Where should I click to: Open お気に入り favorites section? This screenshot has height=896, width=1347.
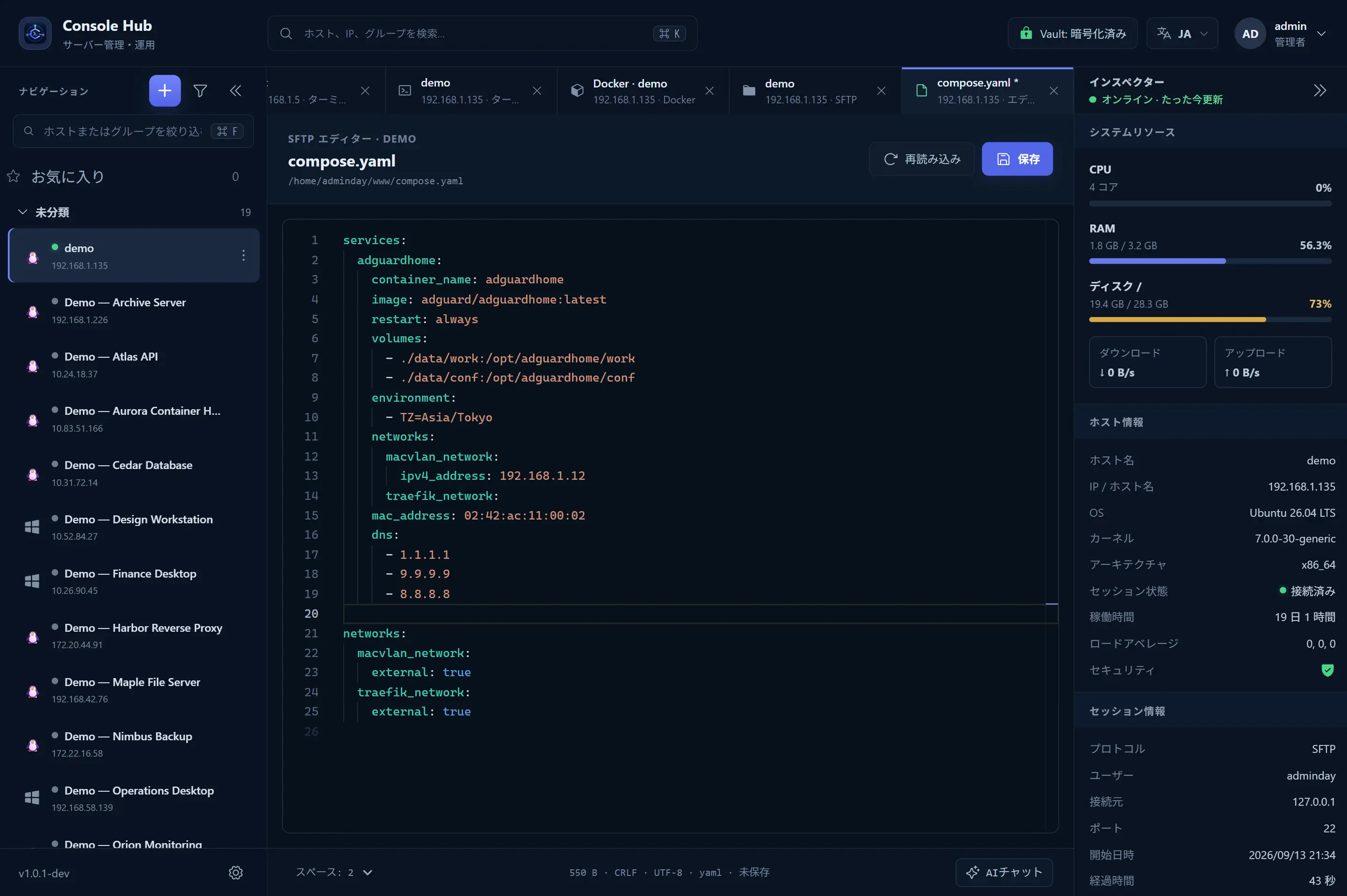(126, 177)
